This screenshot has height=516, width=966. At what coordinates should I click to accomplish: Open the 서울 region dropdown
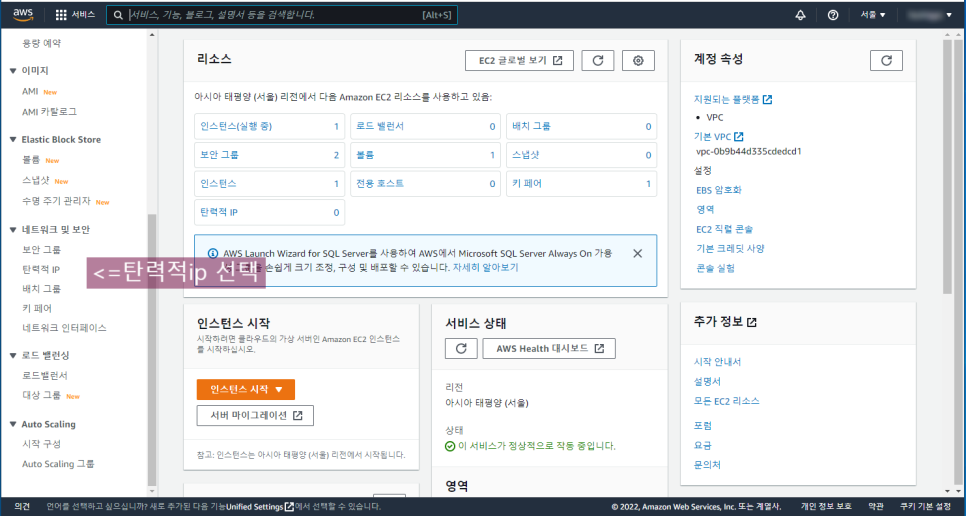coord(873,15)
